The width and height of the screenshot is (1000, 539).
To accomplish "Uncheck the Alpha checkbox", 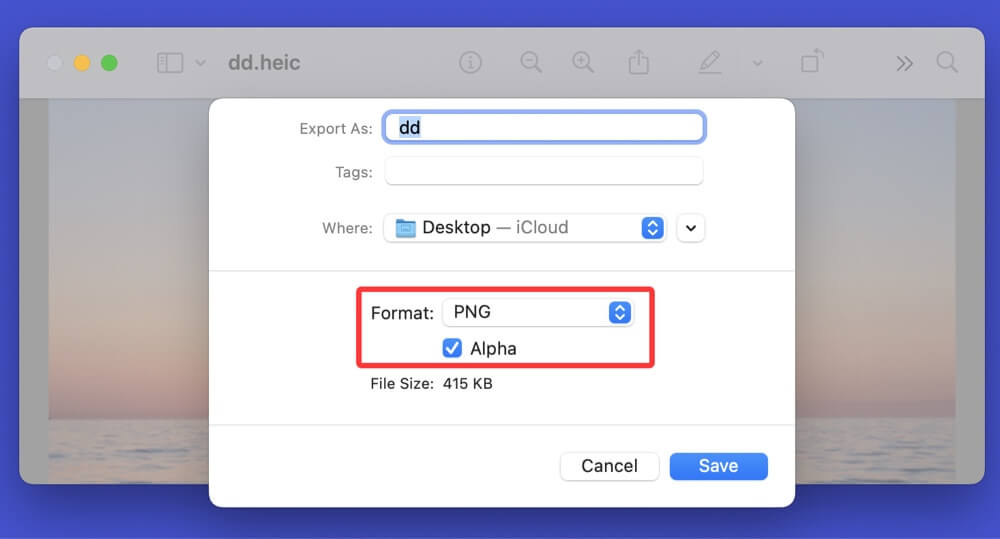I will coord(452,348).
